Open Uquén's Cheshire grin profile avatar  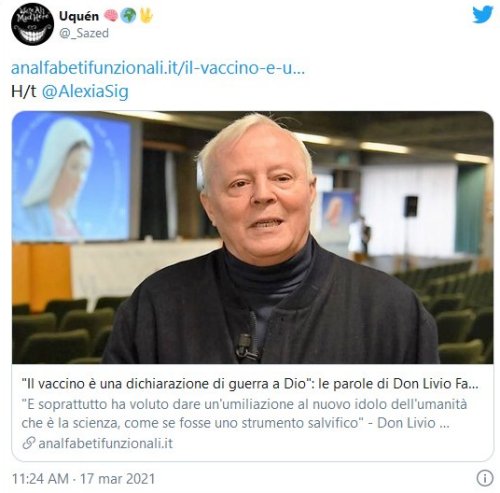[32, 24]
